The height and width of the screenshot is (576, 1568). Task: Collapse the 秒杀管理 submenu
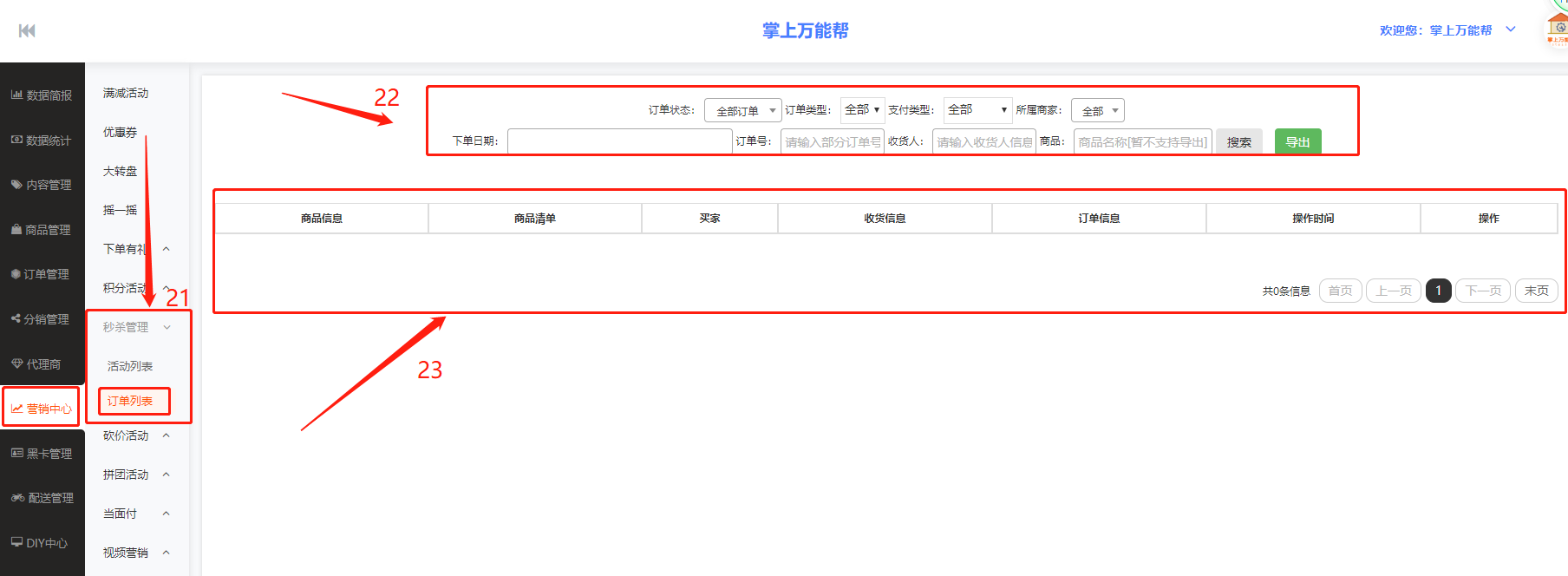167,327
